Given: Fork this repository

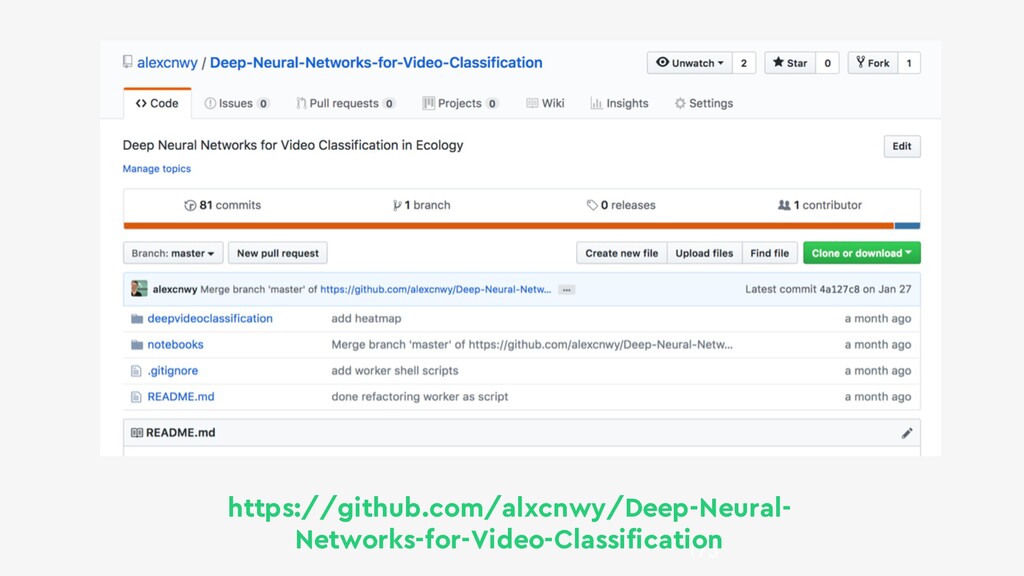Looking at the screenshot, I should tap(873, 63).
